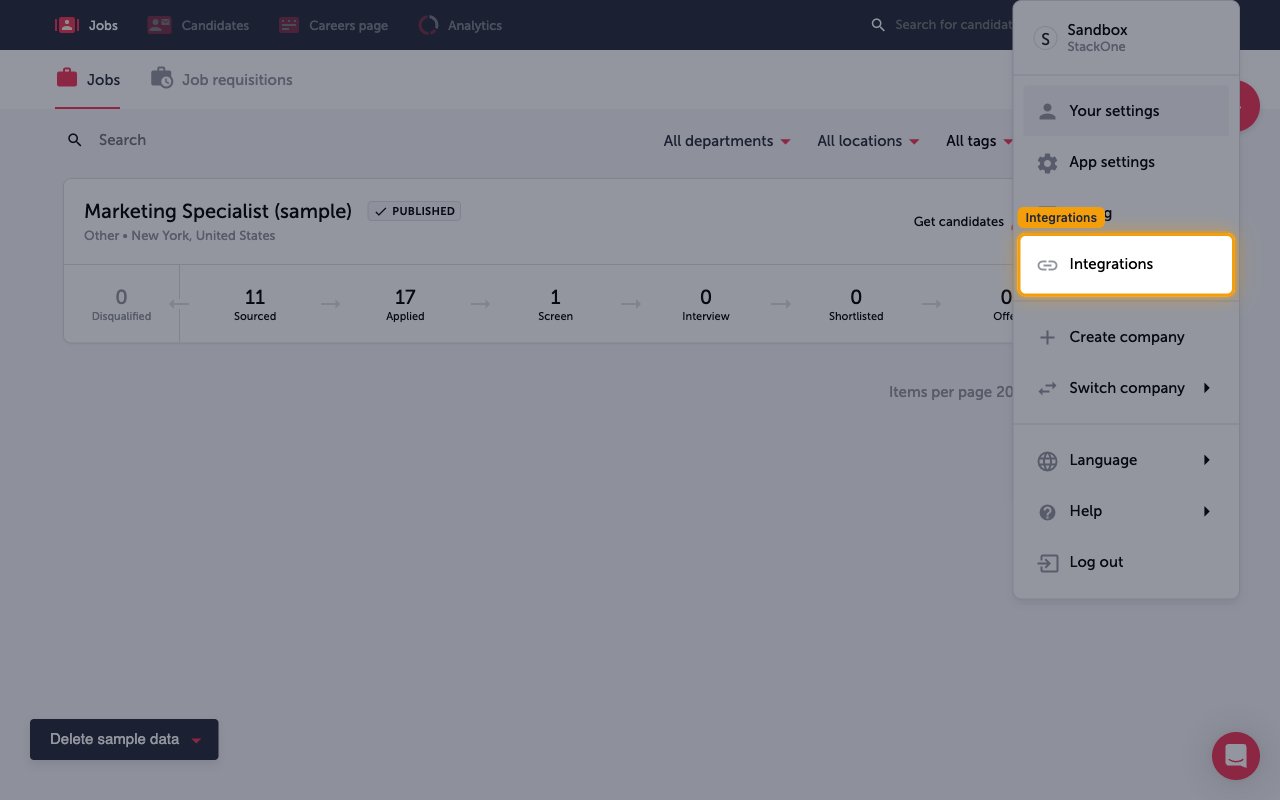1280x800 pixels.
Task: Open the 1 Screen stage
Action: click(555, 304)
